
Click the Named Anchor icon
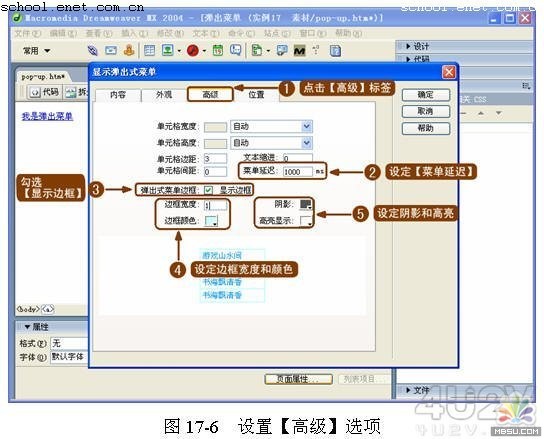pos(129,51)
